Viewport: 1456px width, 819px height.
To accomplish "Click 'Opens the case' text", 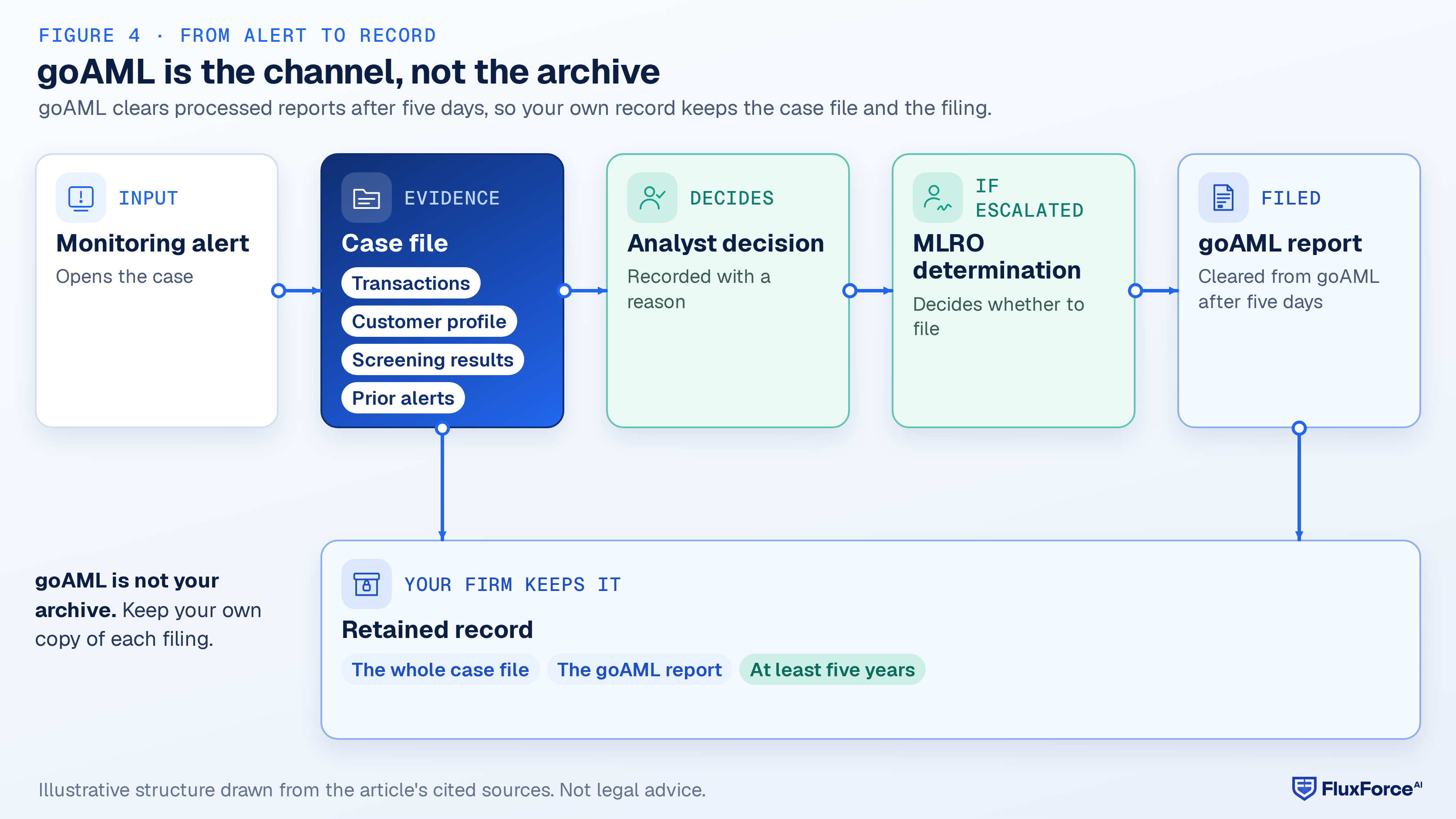I will (125, 277).
